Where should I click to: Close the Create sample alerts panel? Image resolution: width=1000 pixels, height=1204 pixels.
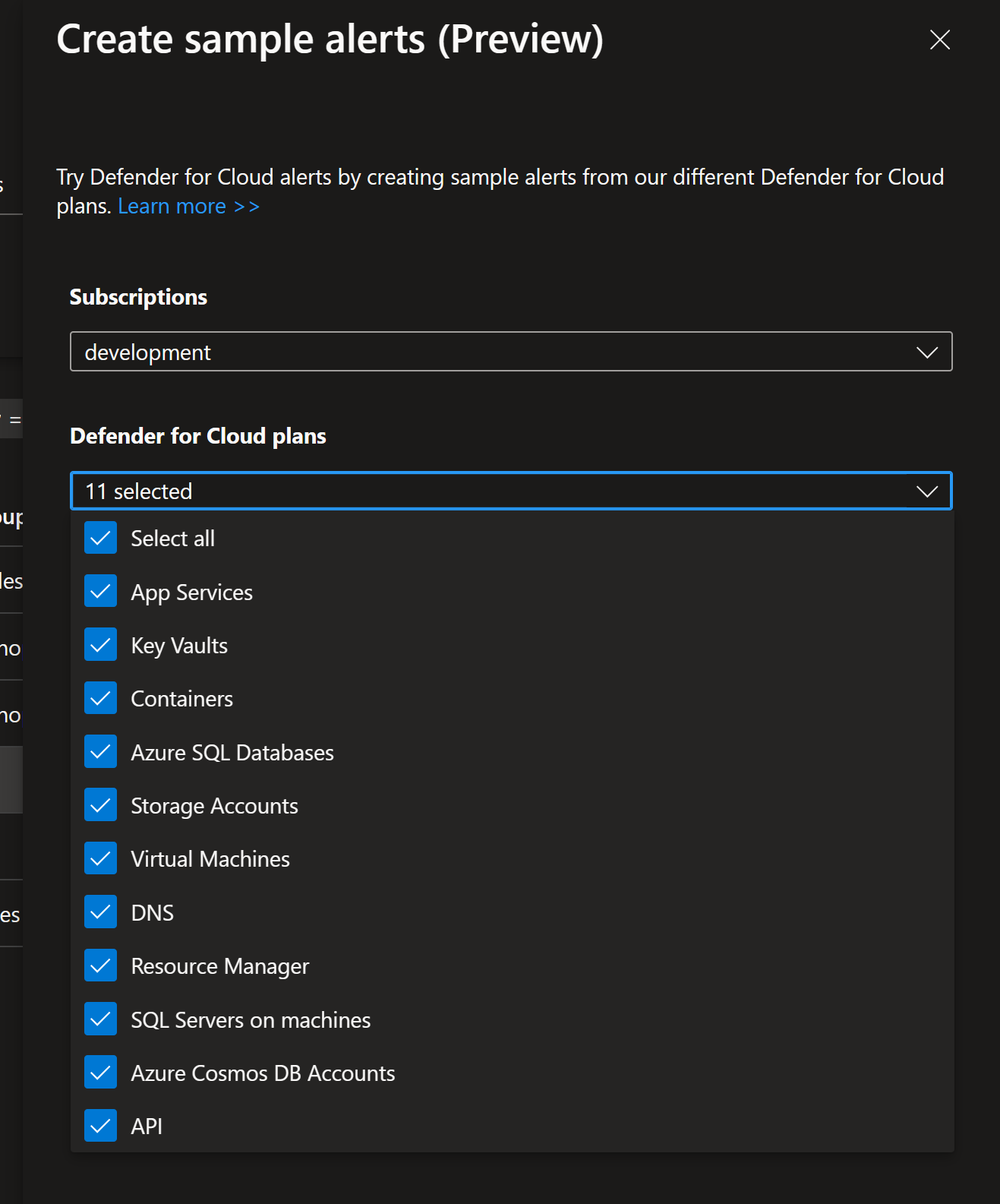(x=940, y=40)
